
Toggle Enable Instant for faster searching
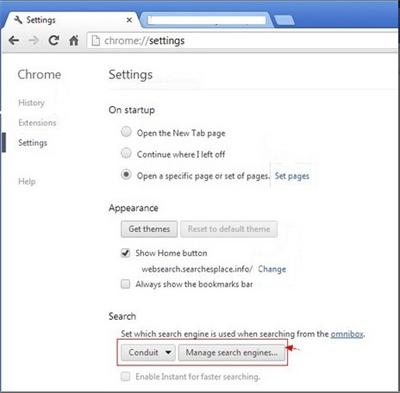coord(125,377)
